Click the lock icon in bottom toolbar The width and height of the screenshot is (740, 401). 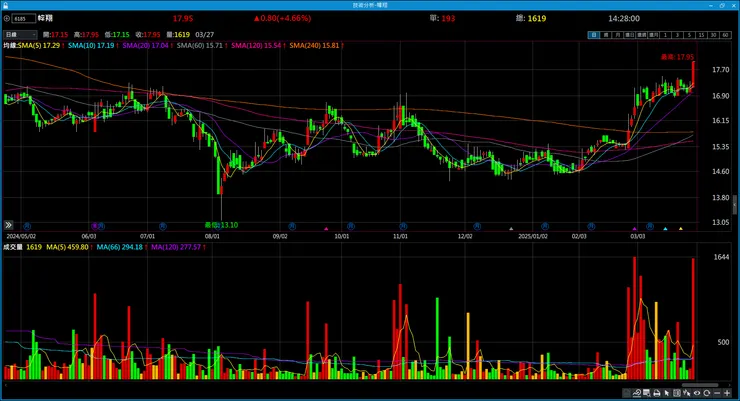pos(626,393)
